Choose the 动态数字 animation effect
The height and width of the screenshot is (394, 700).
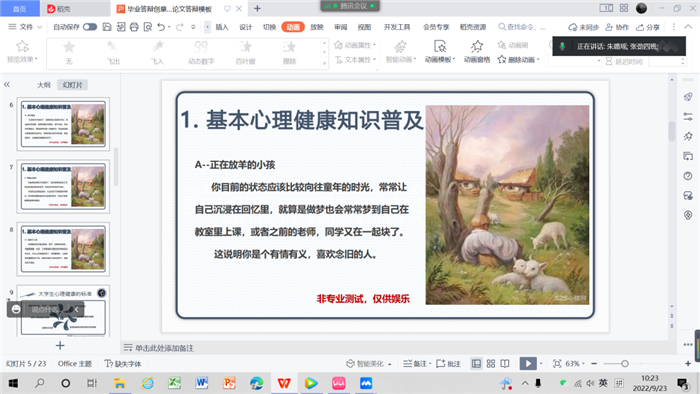click(x=201, y=53)
